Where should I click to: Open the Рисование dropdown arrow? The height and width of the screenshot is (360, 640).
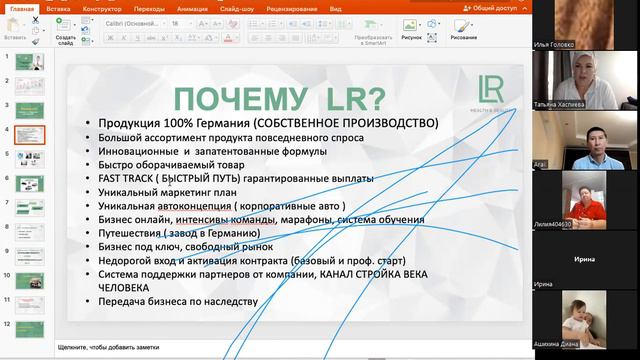pos(472,25)
